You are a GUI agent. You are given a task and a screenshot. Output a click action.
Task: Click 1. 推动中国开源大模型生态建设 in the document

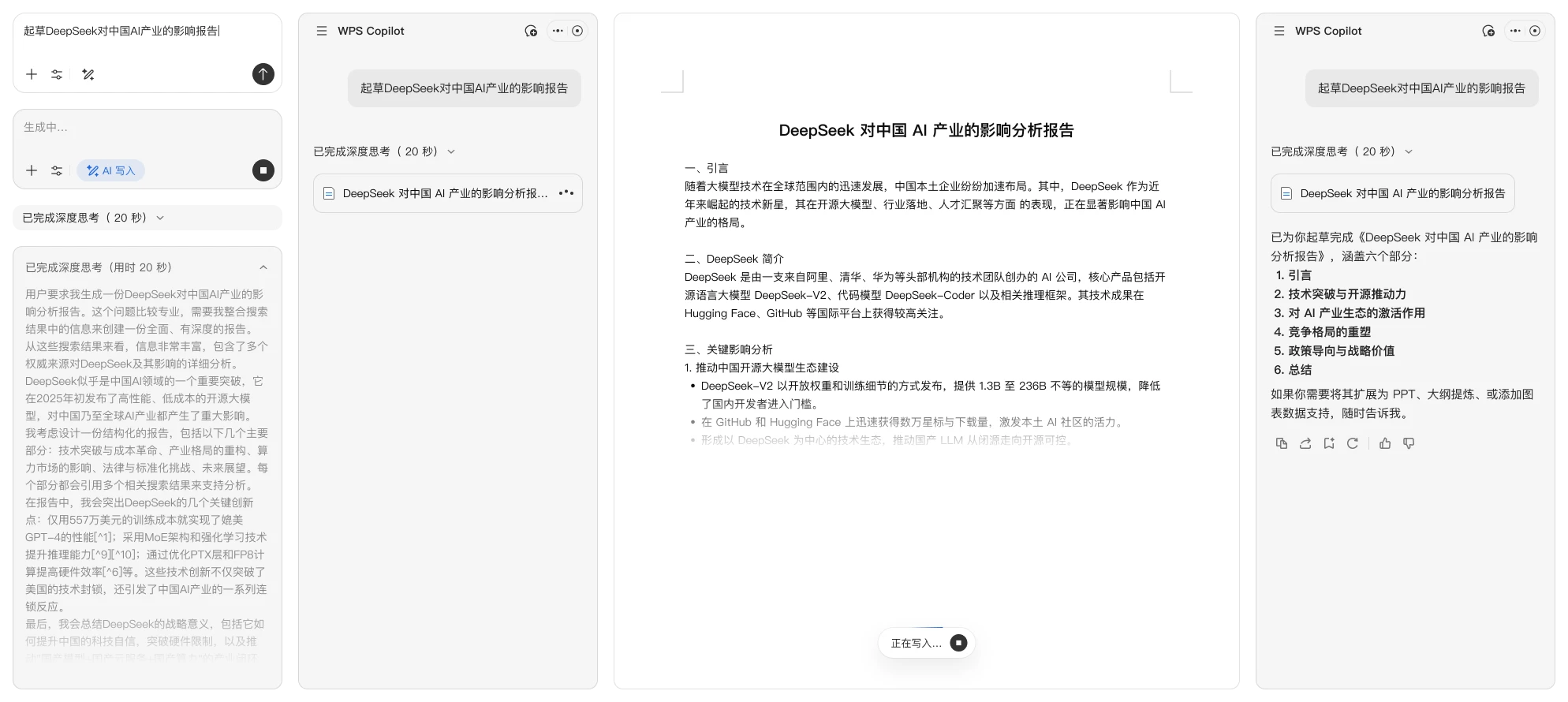pyautogui.click(x=762, y=368)
